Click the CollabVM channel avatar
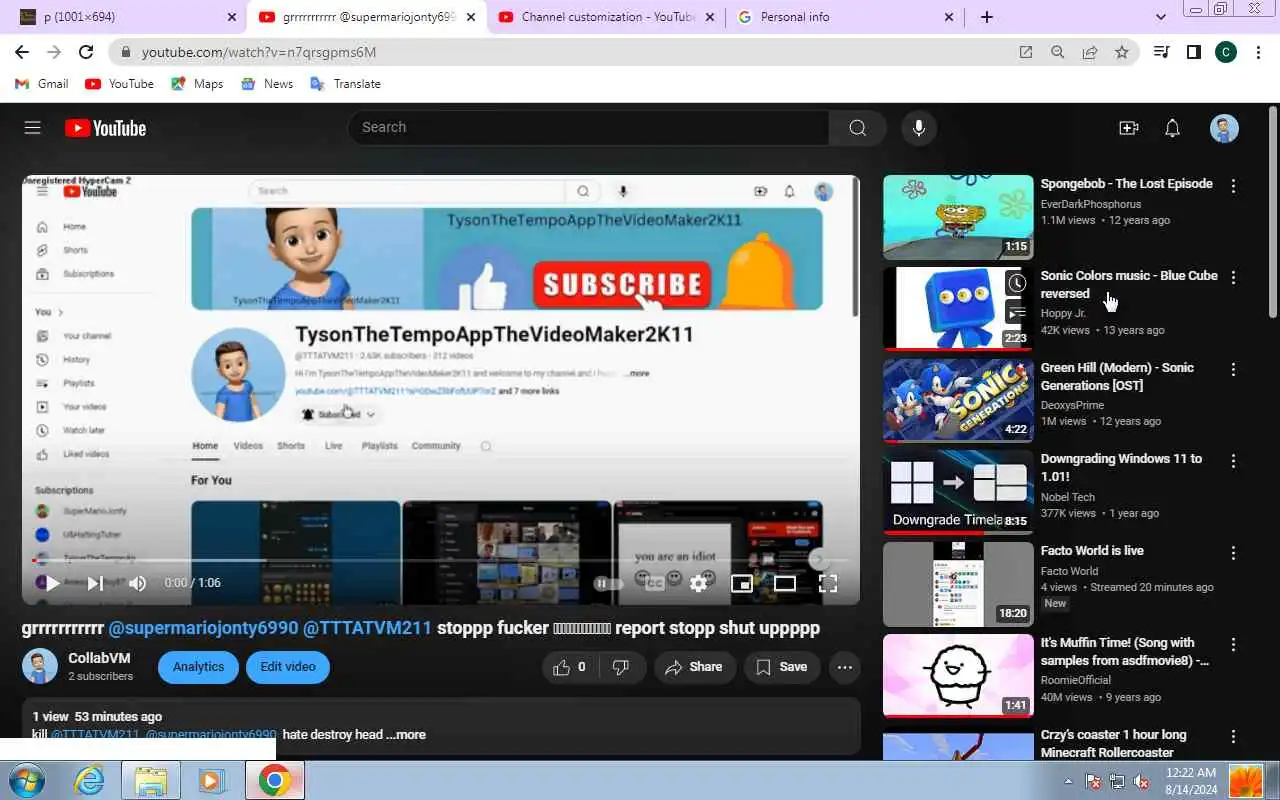This screenshot has height=800, width=1280. tap(40, 666)
